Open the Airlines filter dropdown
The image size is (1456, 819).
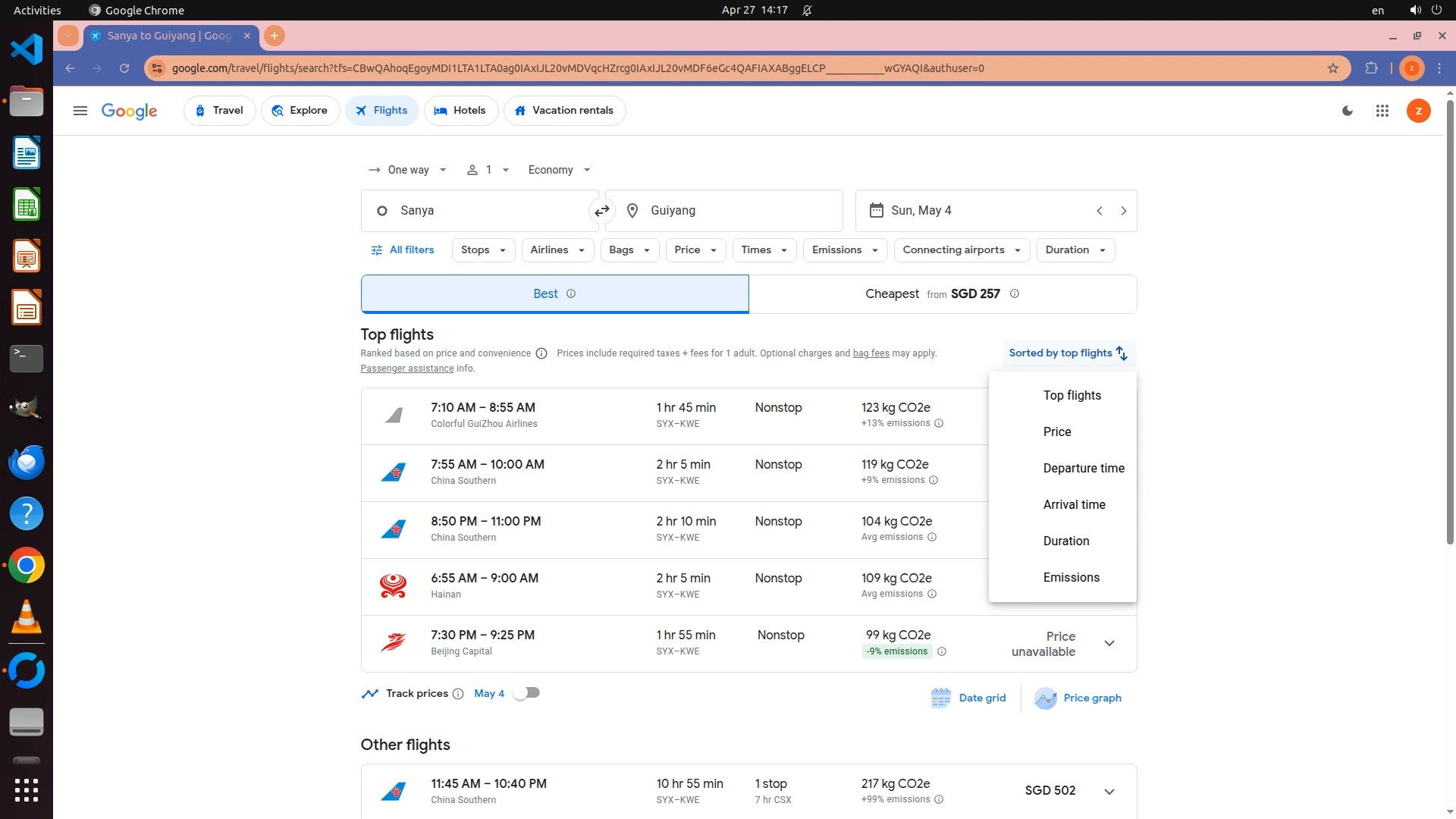tap(557, 250)
